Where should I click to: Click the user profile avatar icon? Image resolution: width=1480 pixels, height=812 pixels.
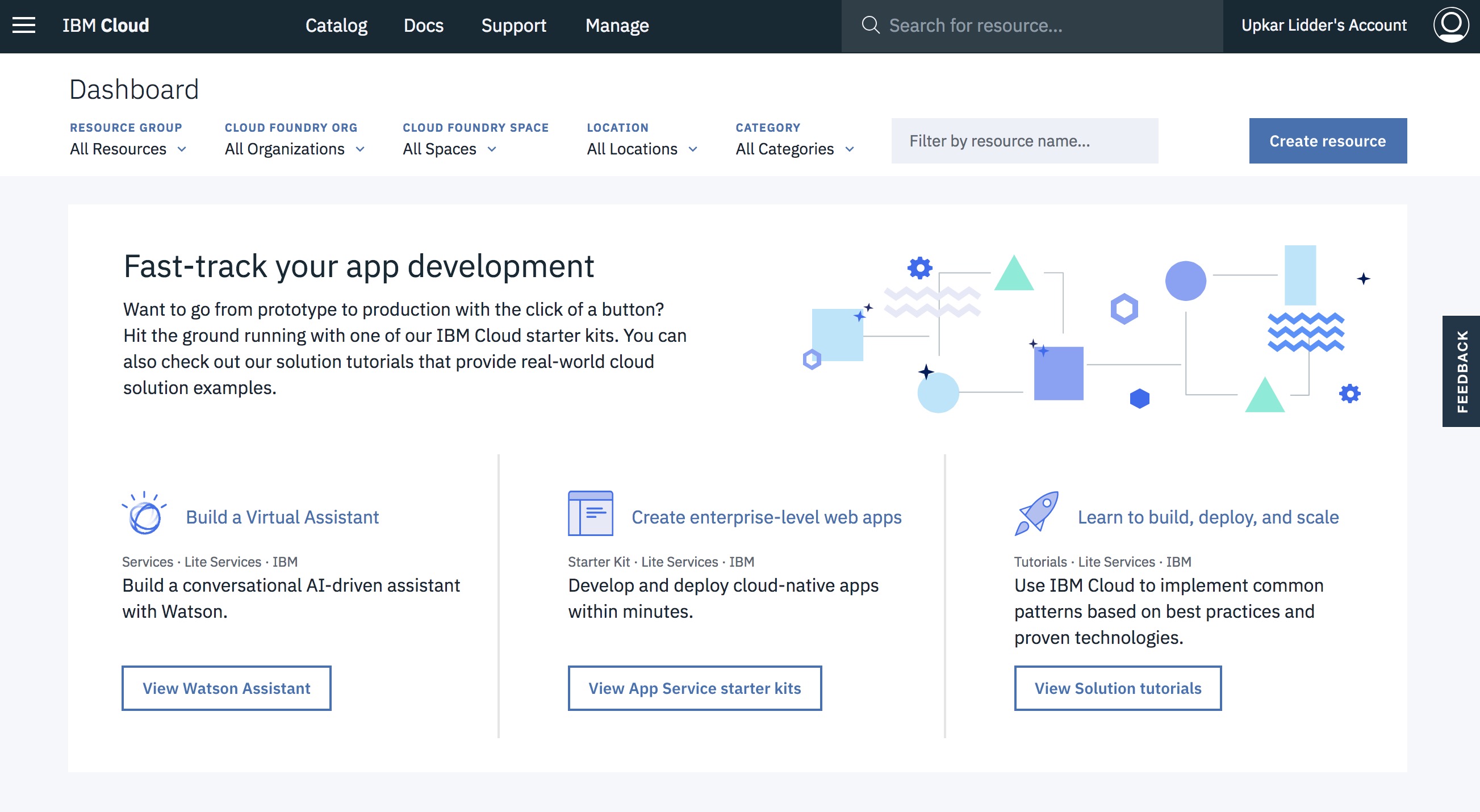click(x=1450, y=25)
